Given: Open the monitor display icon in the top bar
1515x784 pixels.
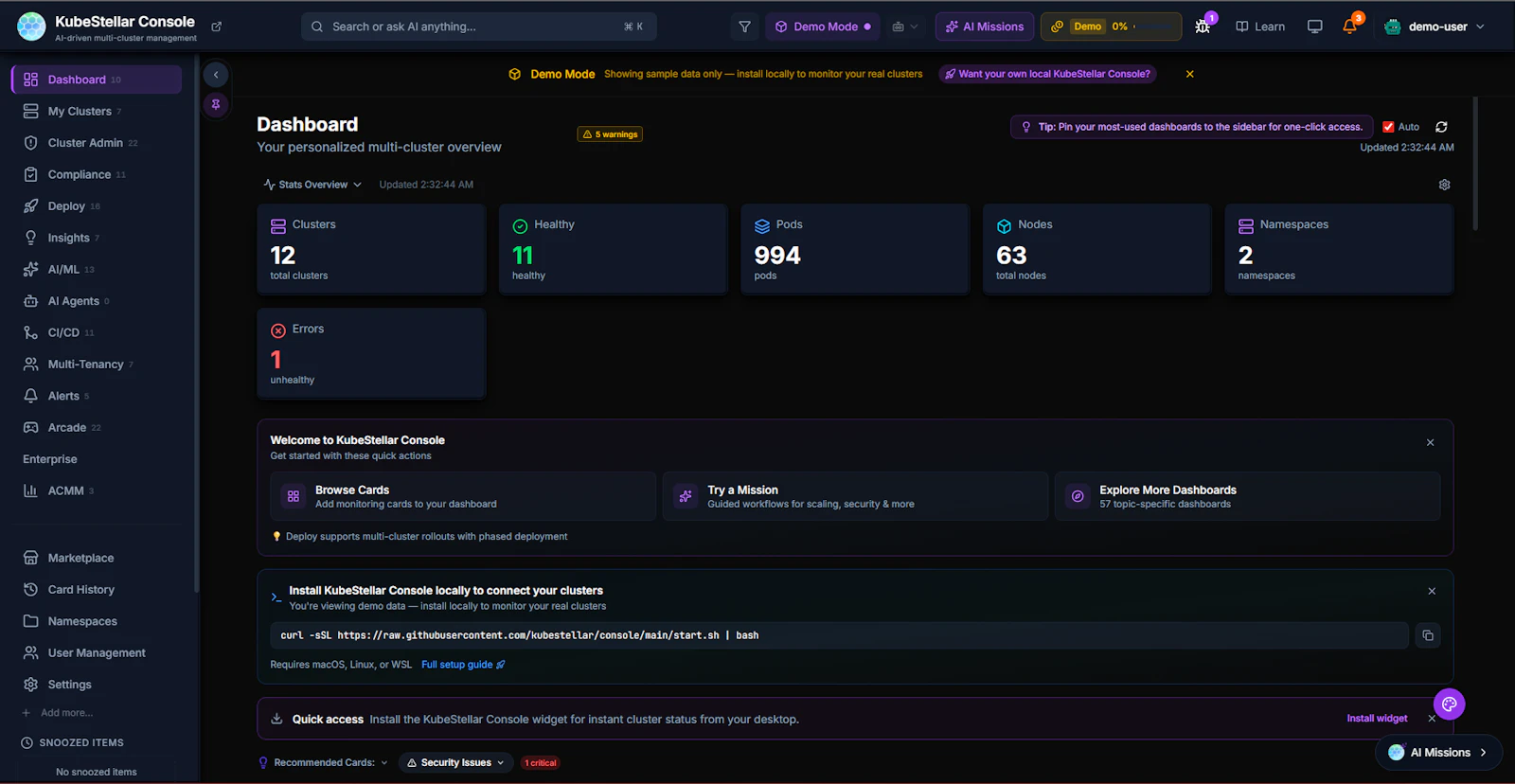Looking at the screenshot, I should point(1314,27).
